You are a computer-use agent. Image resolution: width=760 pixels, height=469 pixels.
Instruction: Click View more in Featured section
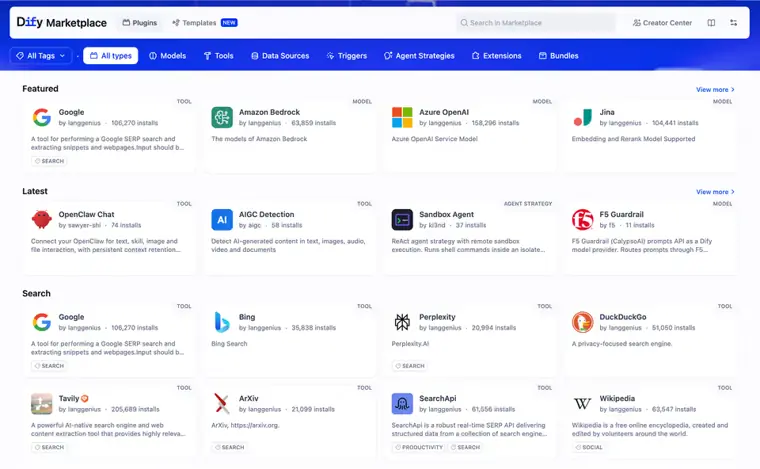click(715, 90)
